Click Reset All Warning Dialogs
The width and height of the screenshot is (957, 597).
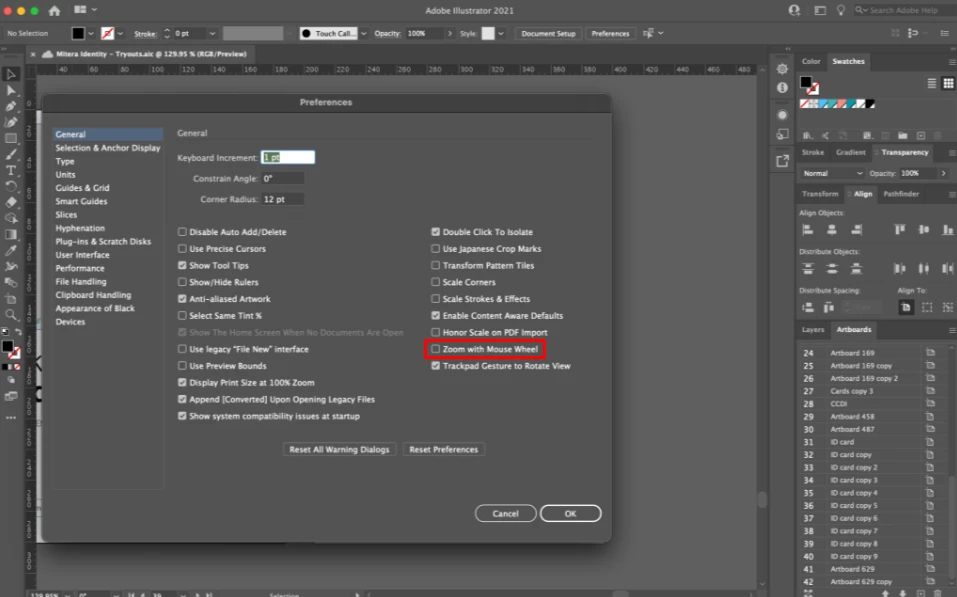click(x=339, y=449)
